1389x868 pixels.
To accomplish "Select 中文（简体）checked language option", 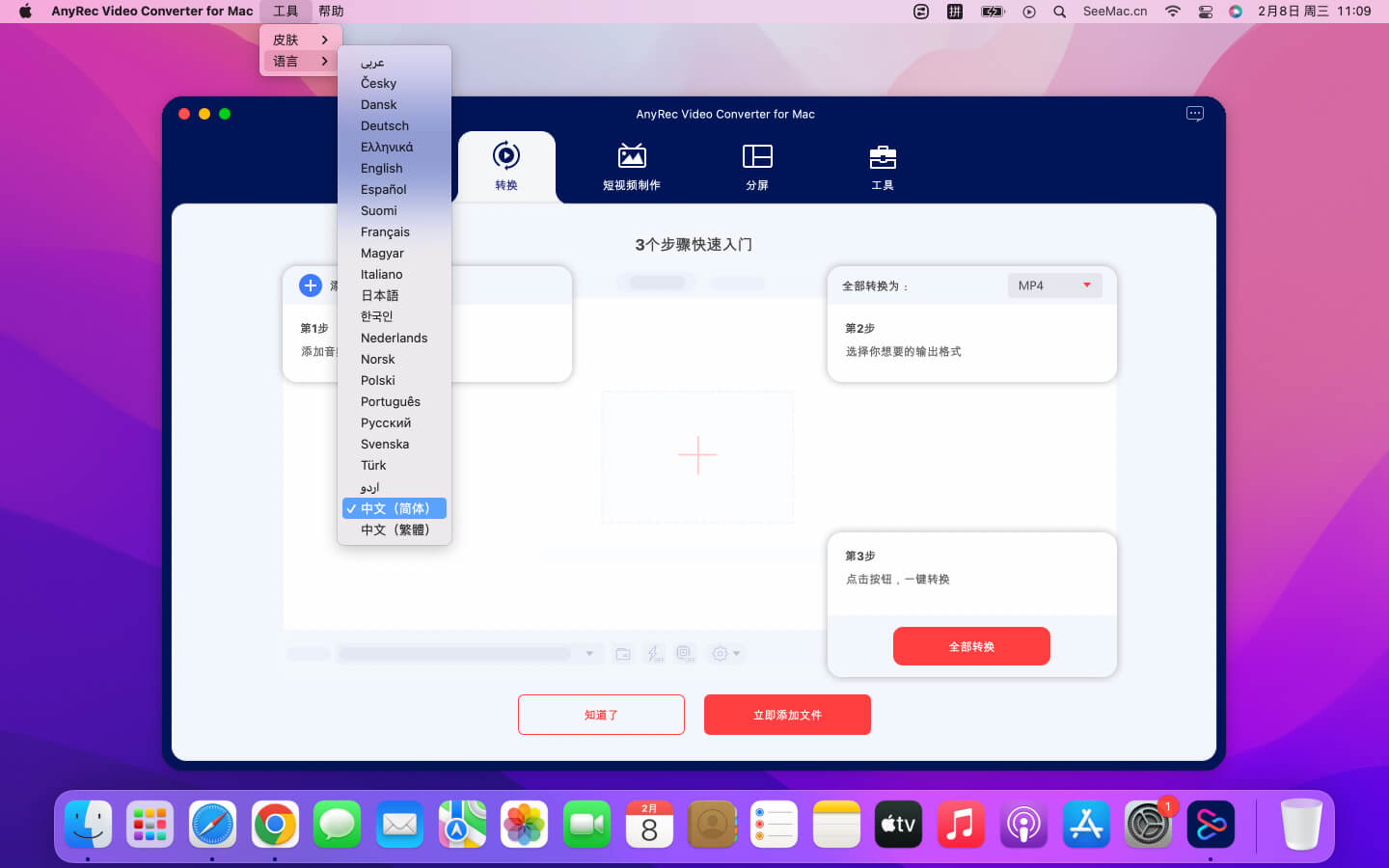I will [x=395, y=508].
